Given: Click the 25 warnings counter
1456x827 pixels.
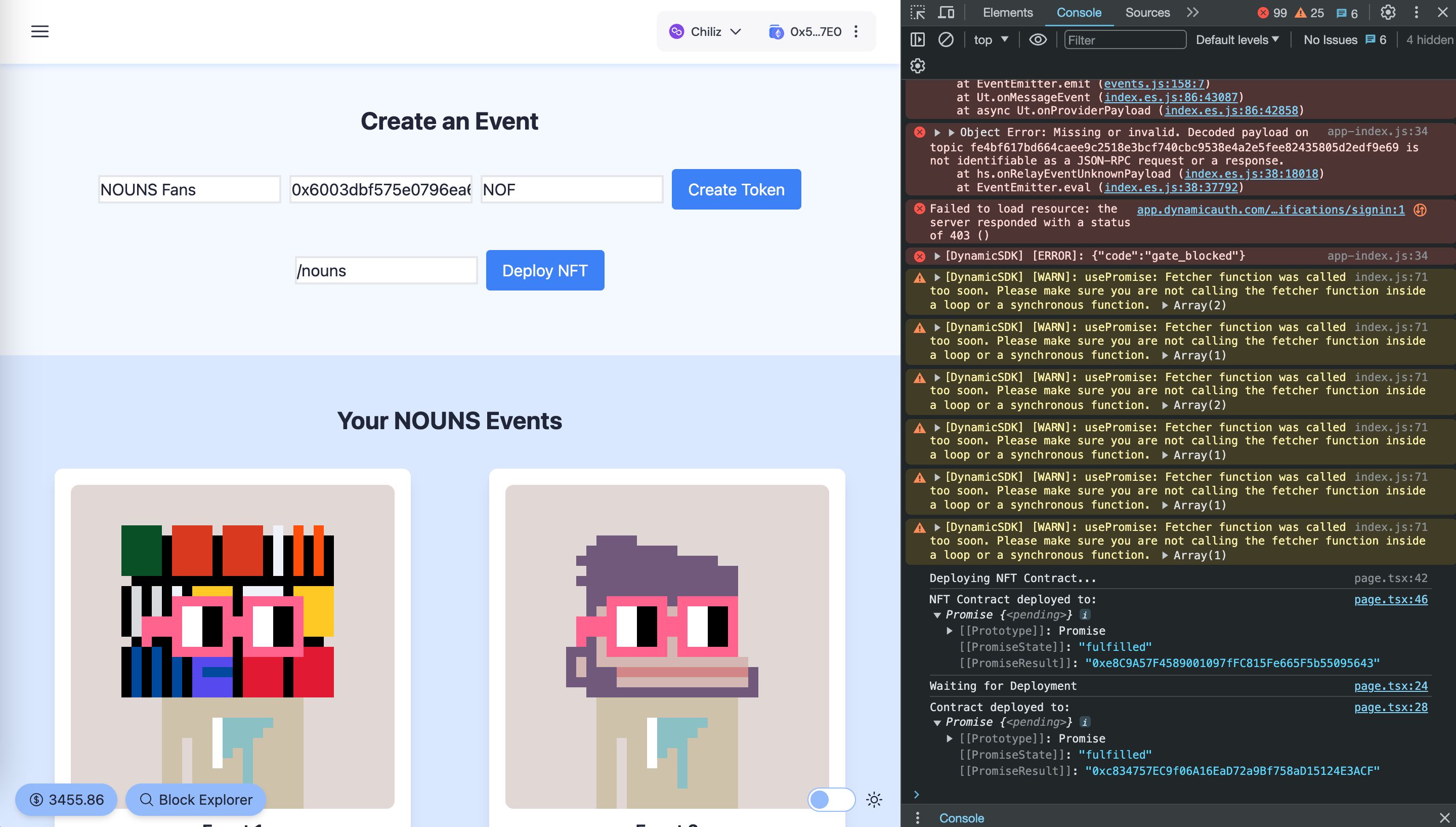Looking at the screenshot, I should 1309,13.
